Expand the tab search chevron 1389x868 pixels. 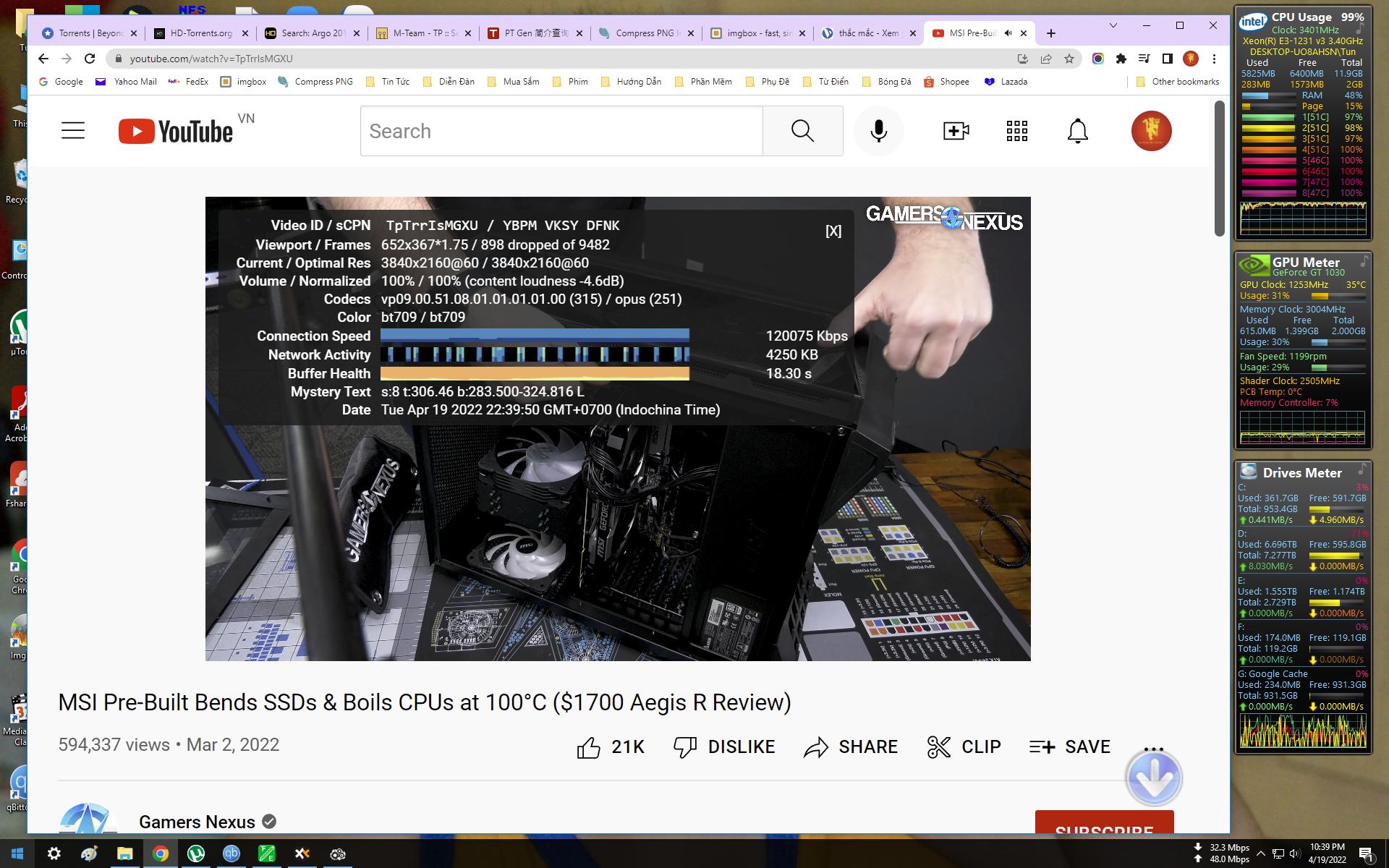(x=1113, y=25)
